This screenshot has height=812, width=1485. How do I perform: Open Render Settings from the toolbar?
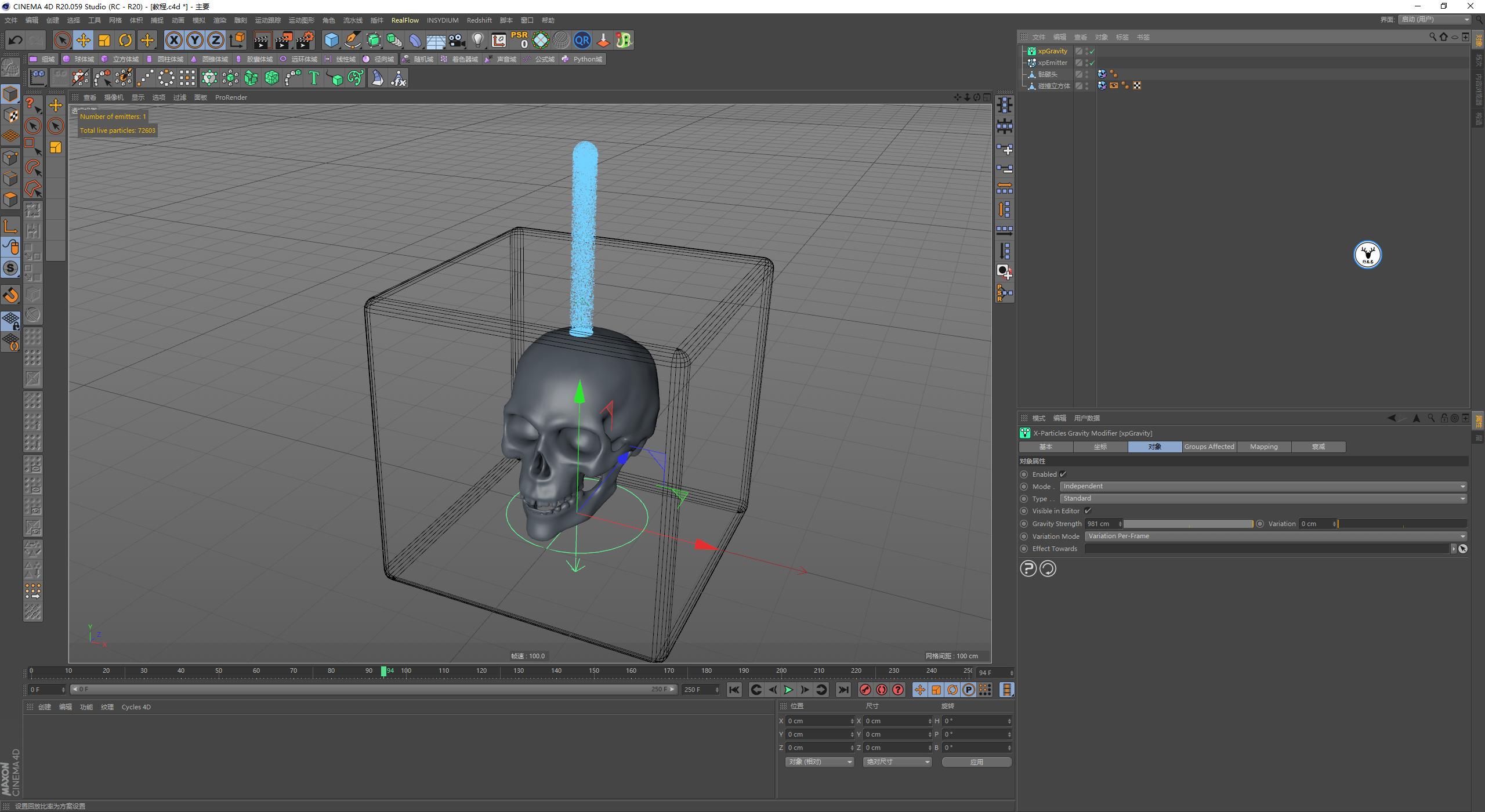click(304, 40)
